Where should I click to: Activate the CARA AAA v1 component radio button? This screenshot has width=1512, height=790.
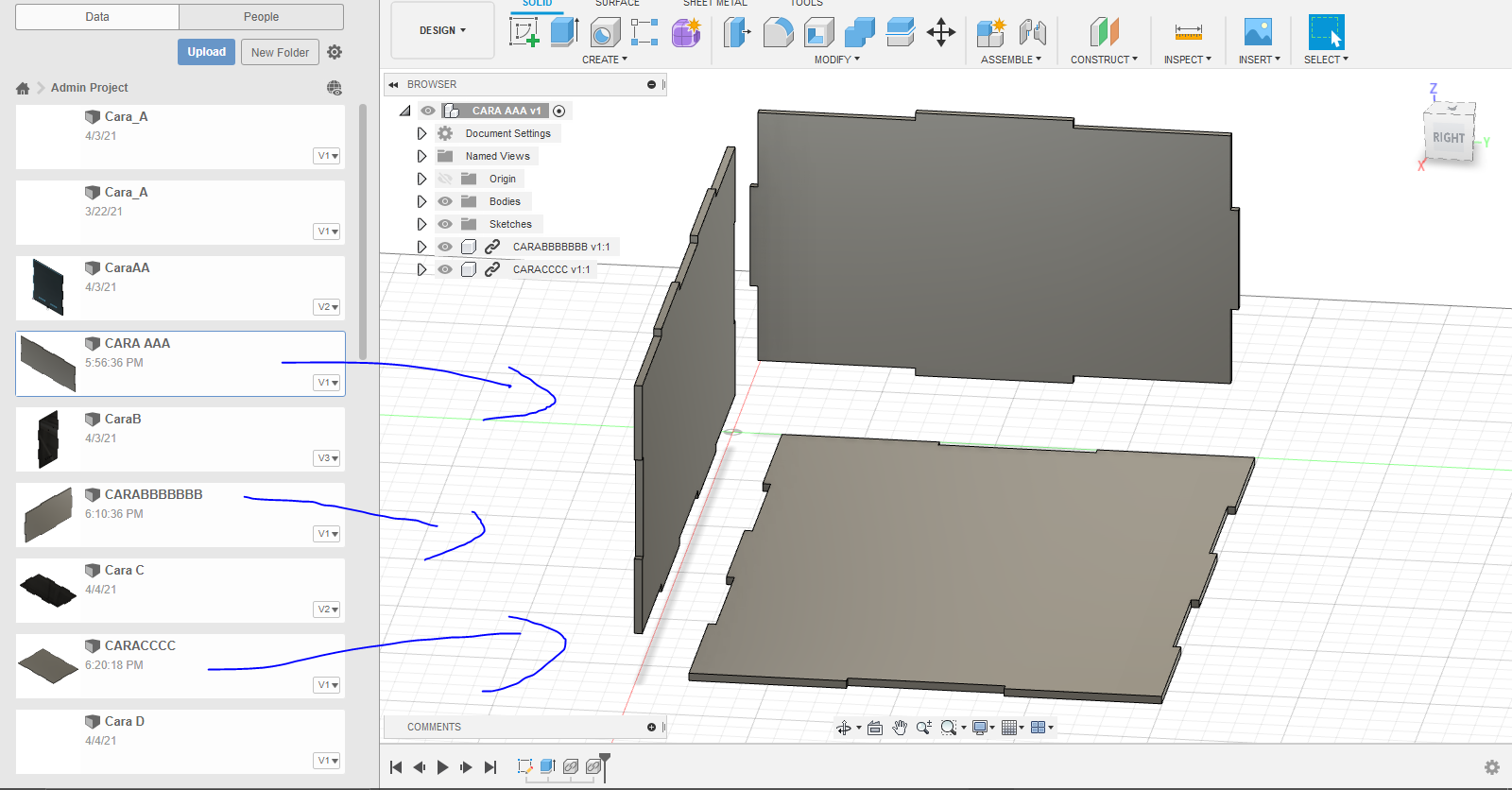pyautogui.click(x=559, y=111)
